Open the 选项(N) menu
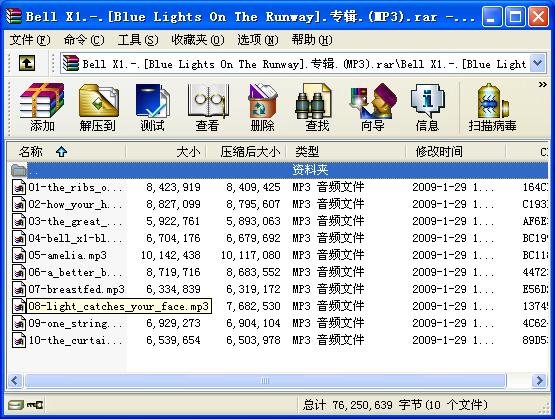Image resolution: width=555 pixels, height=419 pixels. tap(258, 40)
